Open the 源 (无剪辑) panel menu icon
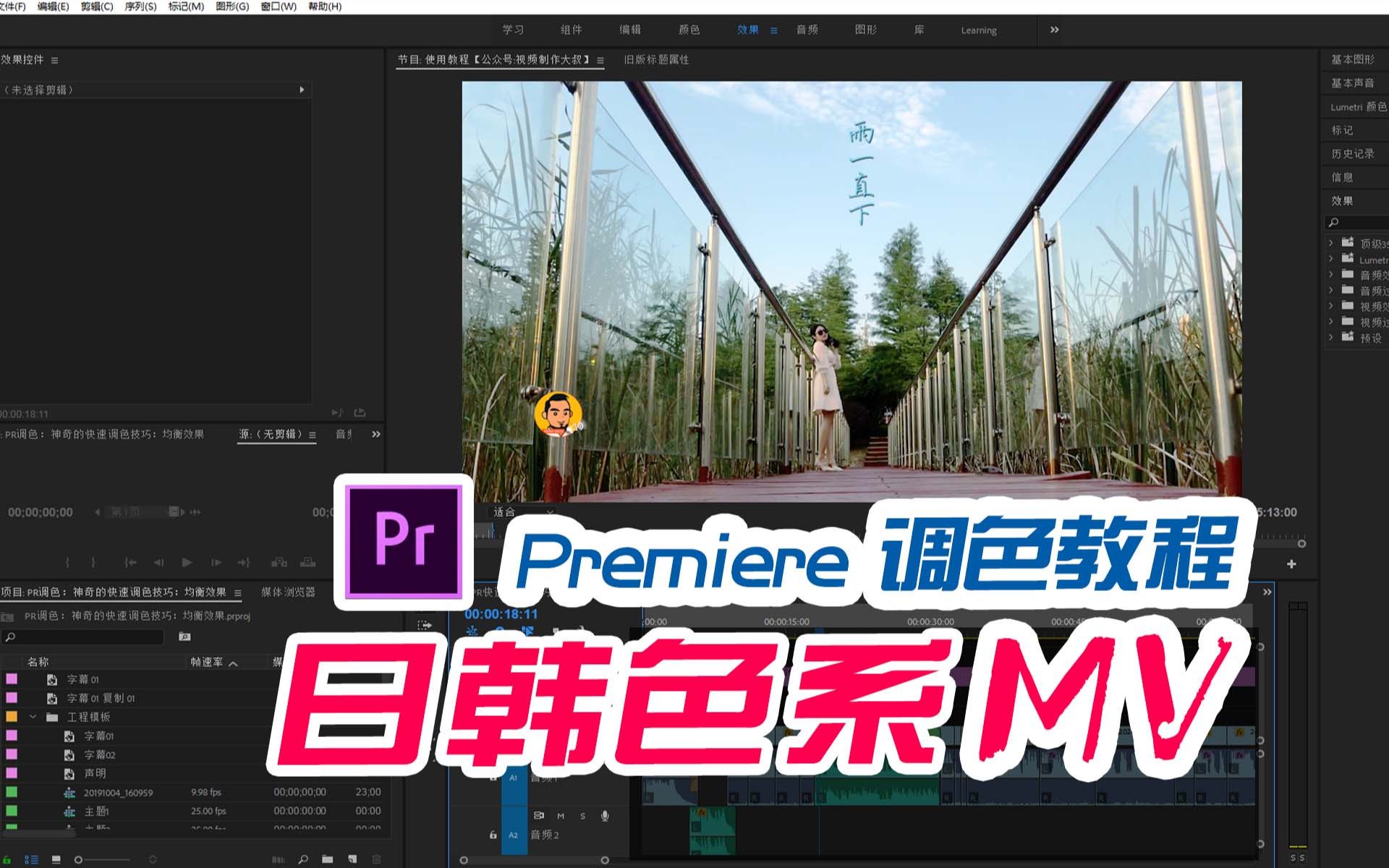1389x868 pixels. click(312, 435)
